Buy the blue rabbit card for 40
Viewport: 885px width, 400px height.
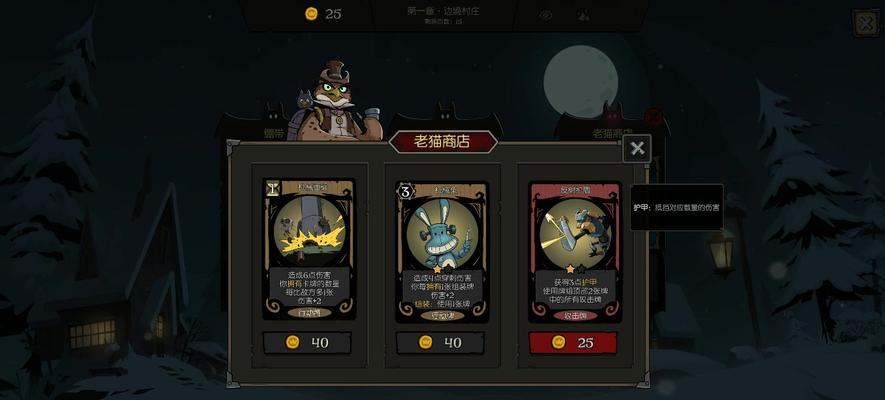click(x=440, y=342)
